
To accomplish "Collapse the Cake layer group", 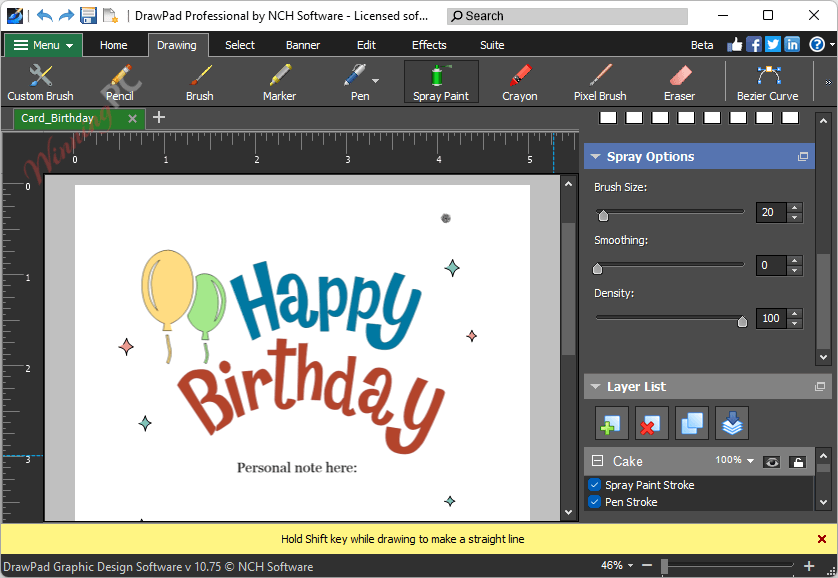I will point(596,459).
